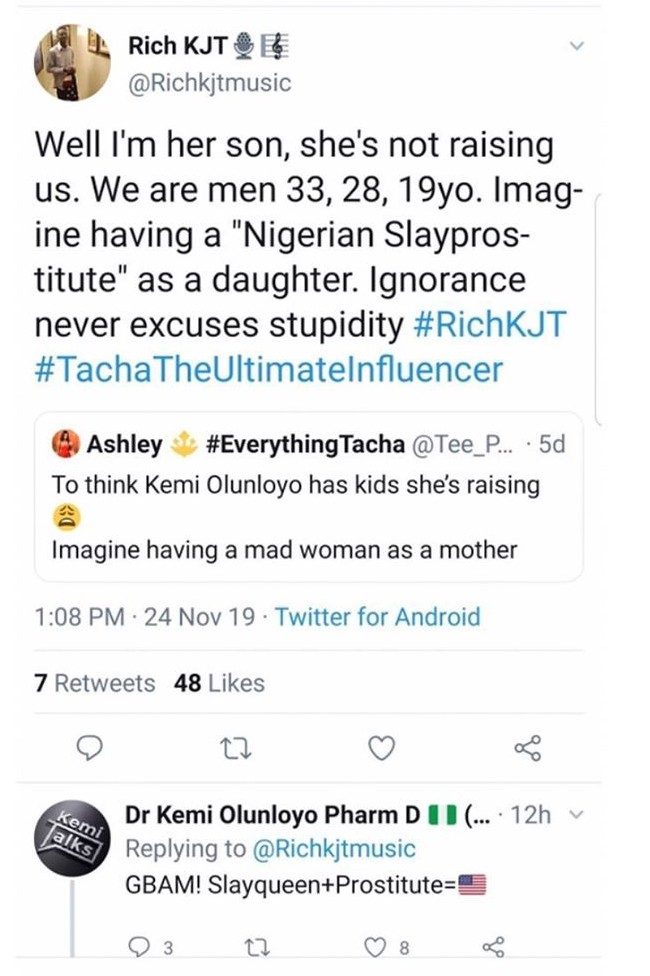View the 7 Retweets list

tap(95, 683)
